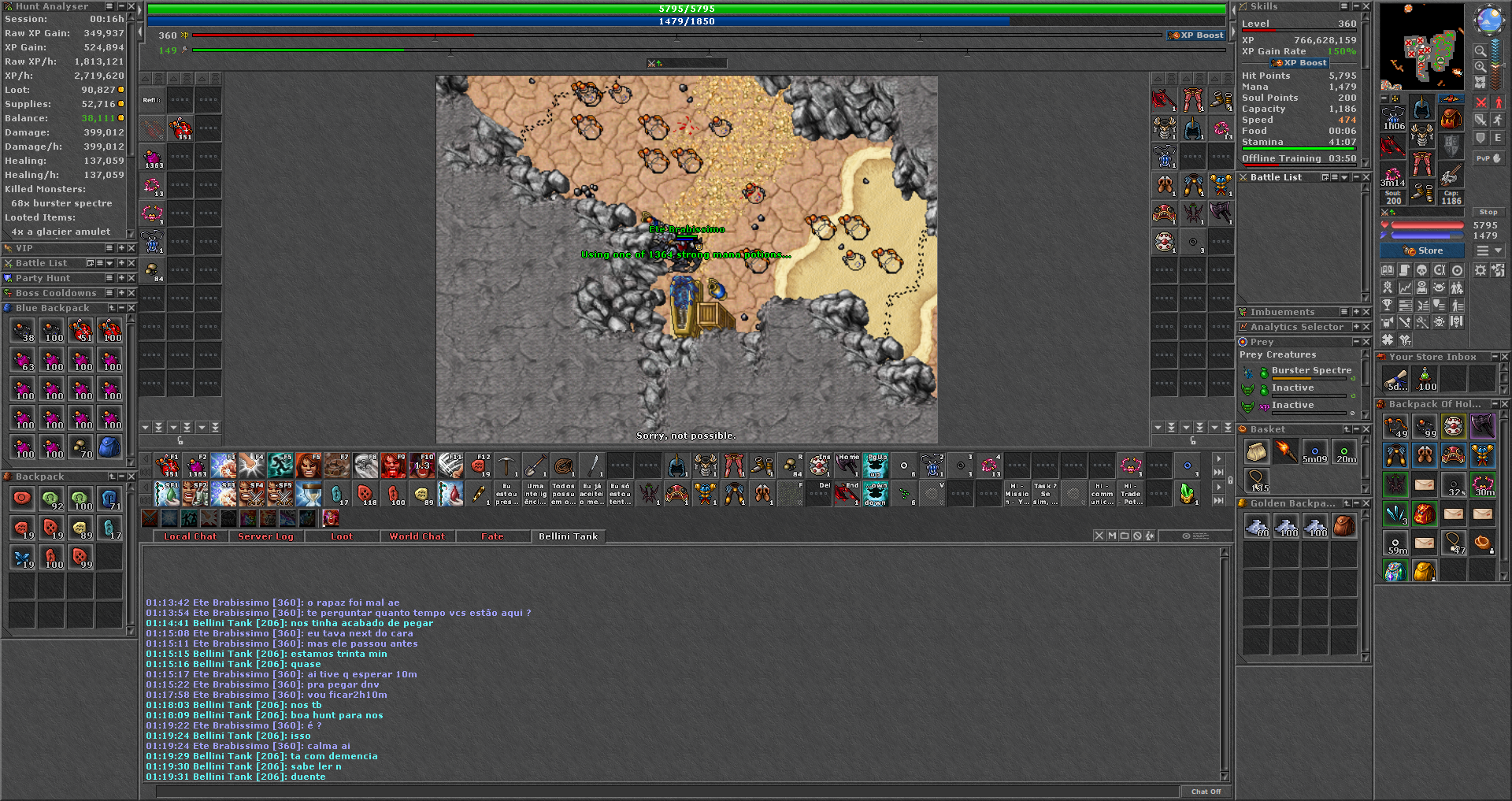Click XP Boost button near experience bar
The width and height of the screenshot is (1512, 801).
pos(1196,35)
